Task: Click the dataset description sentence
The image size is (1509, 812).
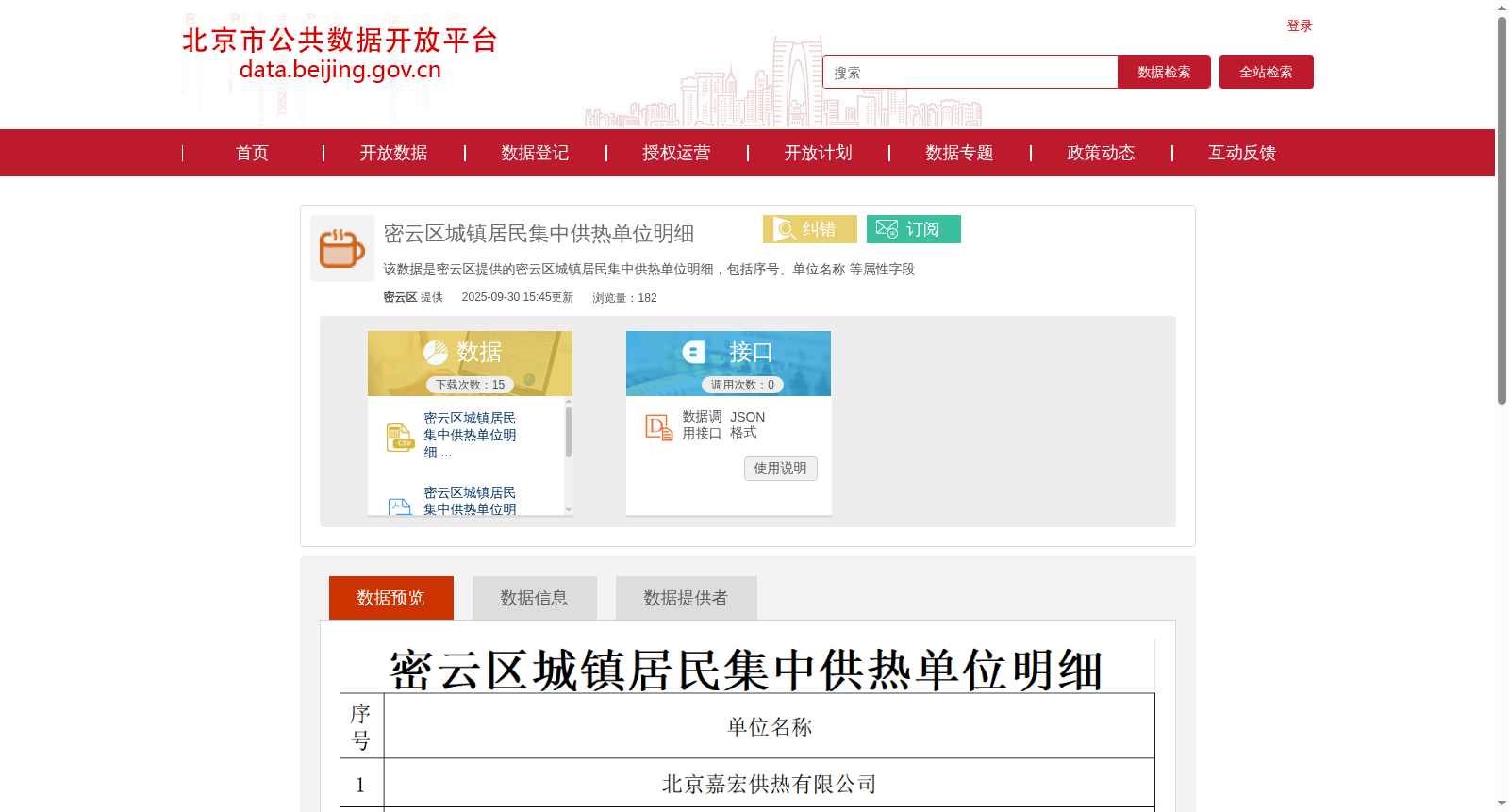Action: point(649,270)
